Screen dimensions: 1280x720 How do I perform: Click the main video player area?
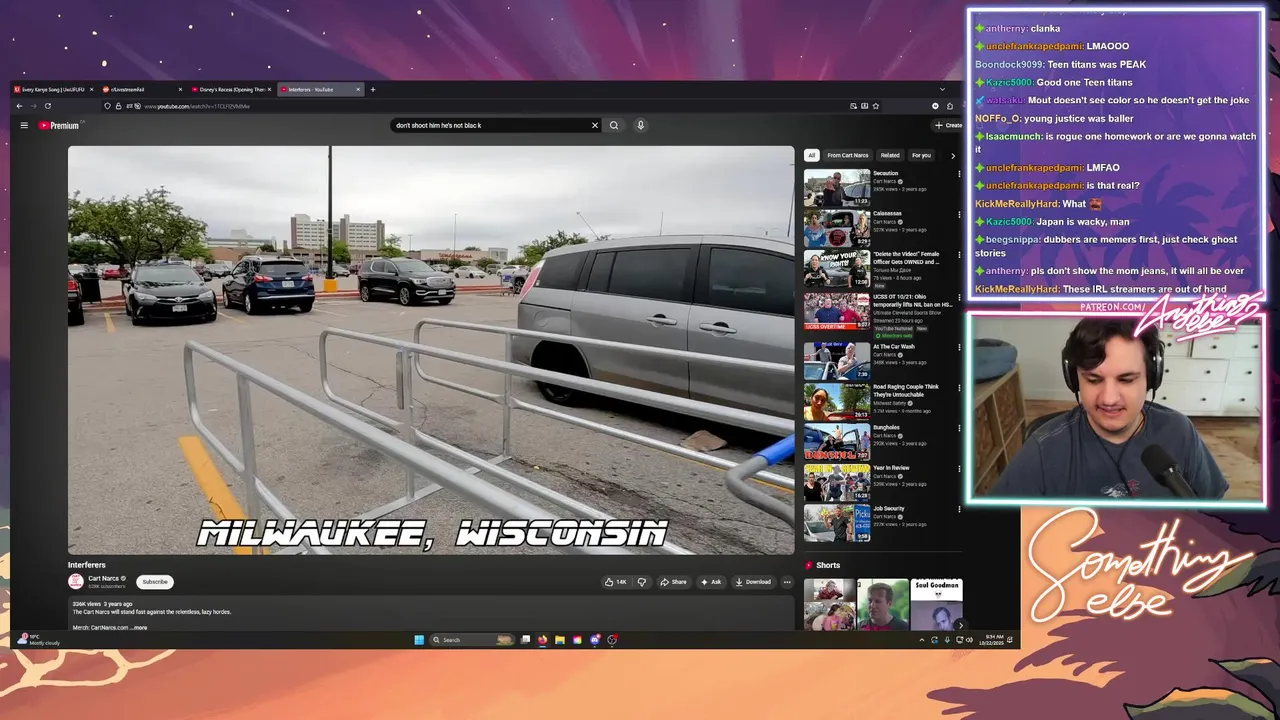point(431,350)
